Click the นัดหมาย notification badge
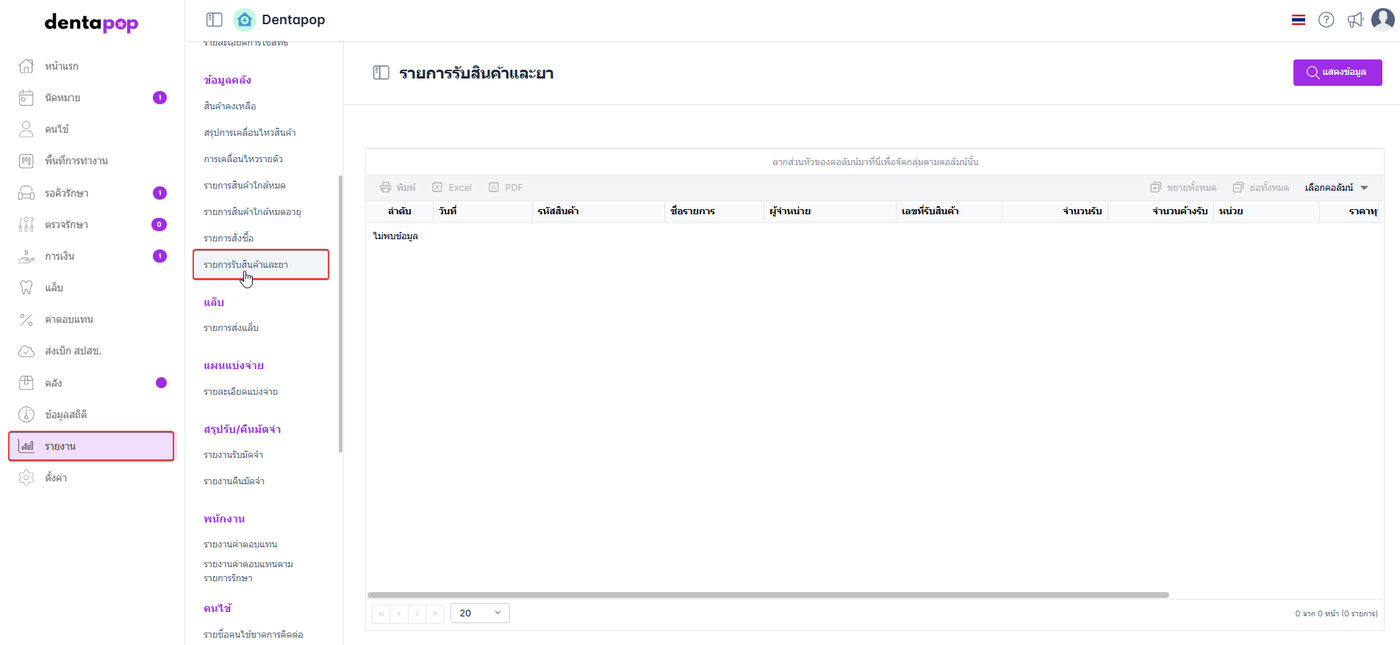The height and width of the screenshot is (645, 1400). pos(159,98)
